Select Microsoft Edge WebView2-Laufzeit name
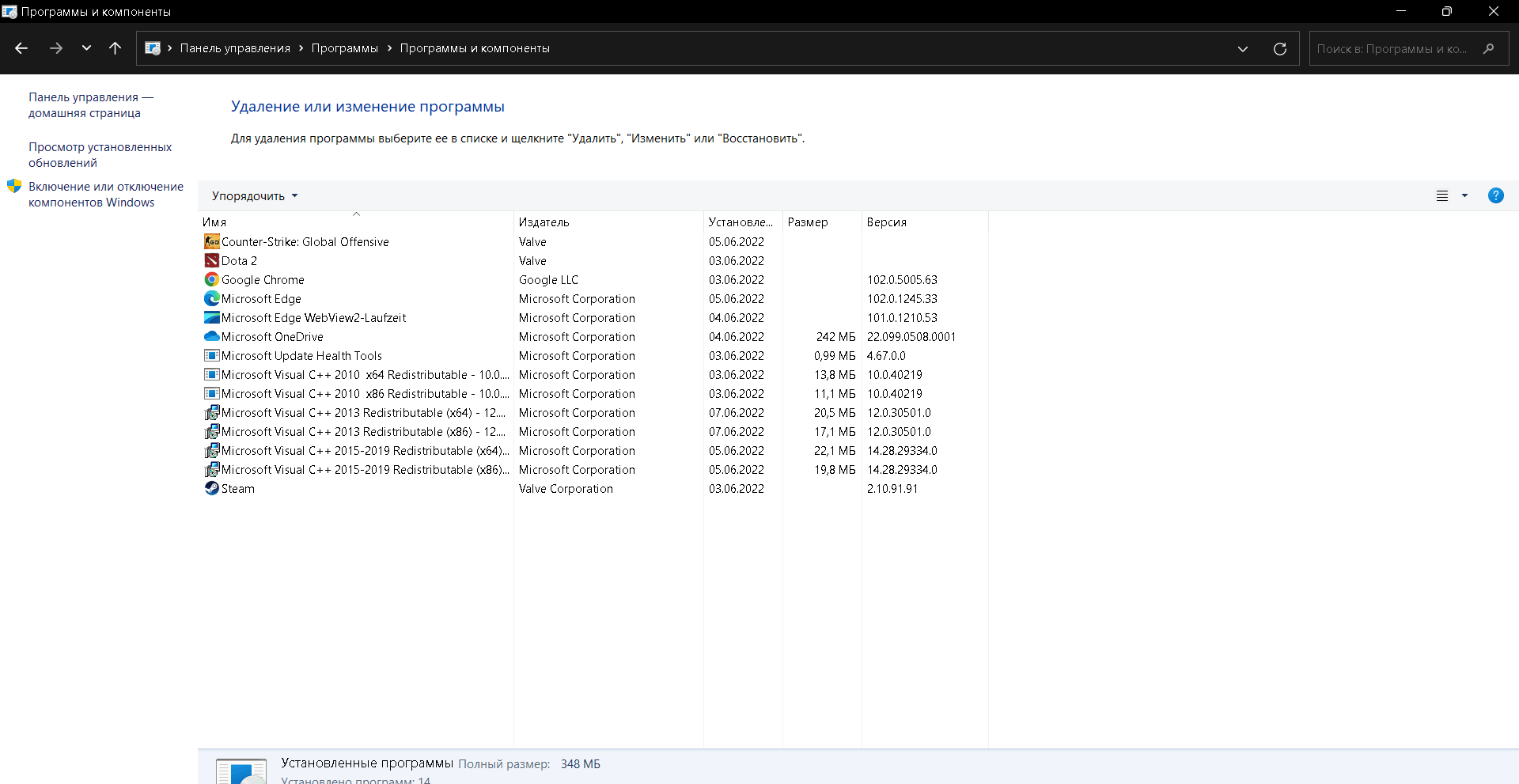The image size is (1519, 784). 313,317
